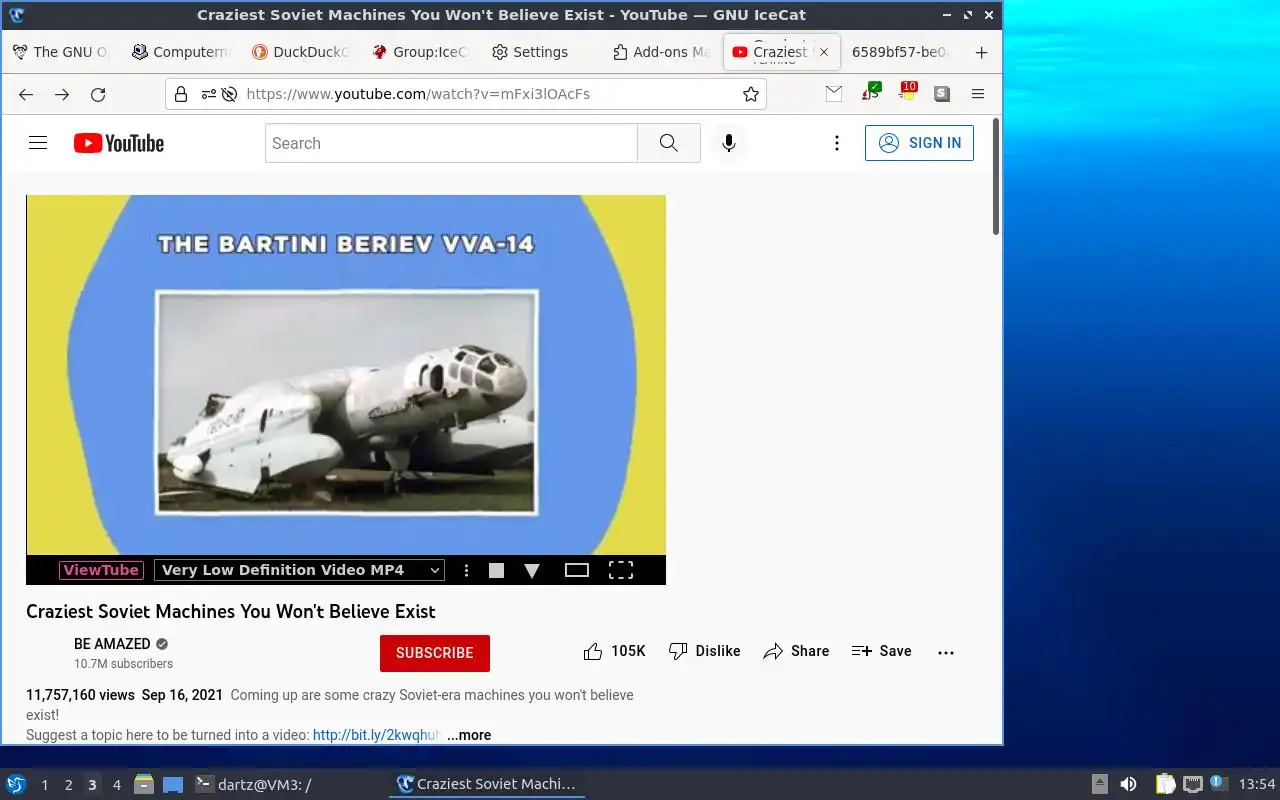
Task: Click the video title text below the player
Action: pos(231,611)
